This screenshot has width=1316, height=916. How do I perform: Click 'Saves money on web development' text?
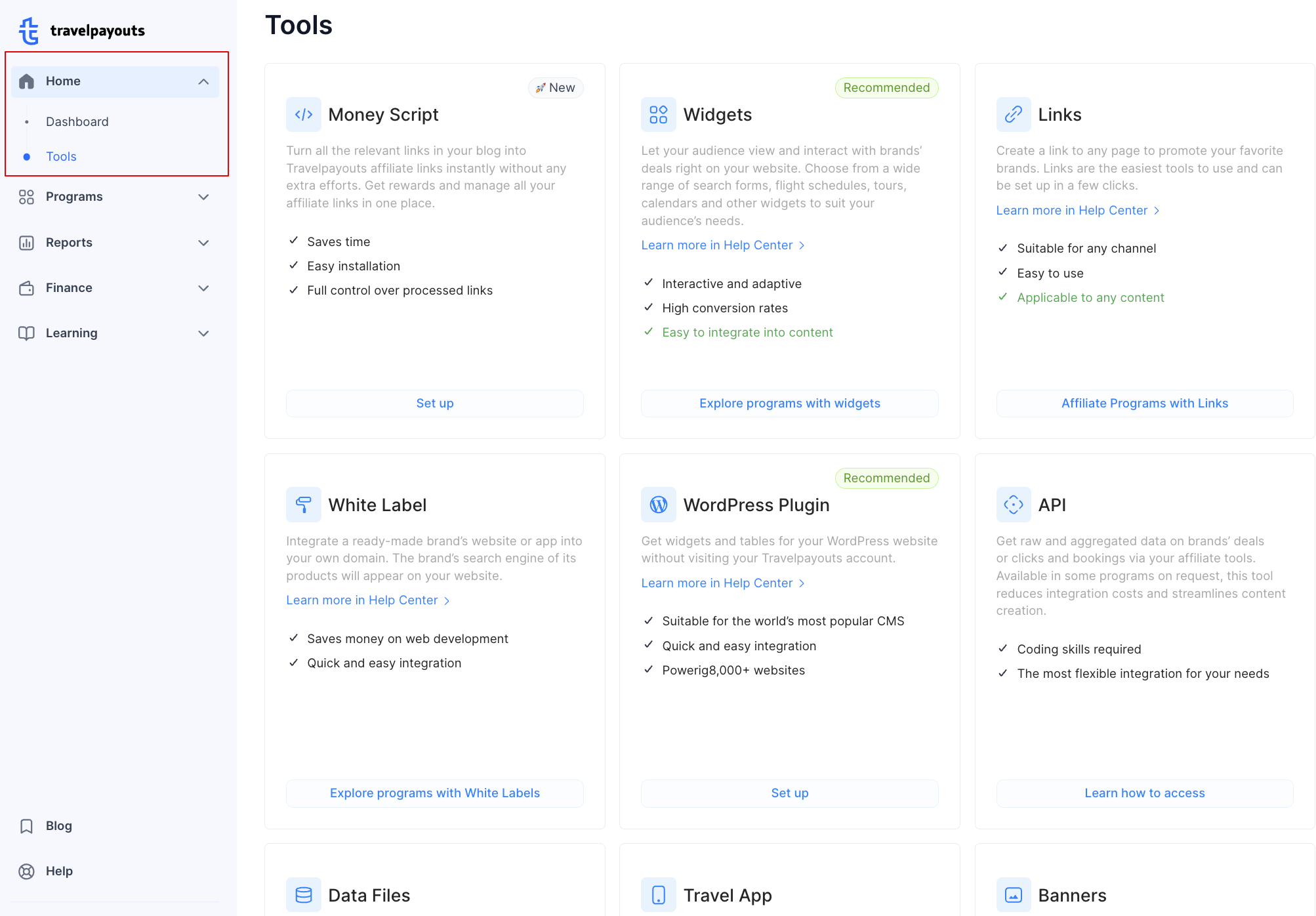pyautogui.click(x=407, y=639)
